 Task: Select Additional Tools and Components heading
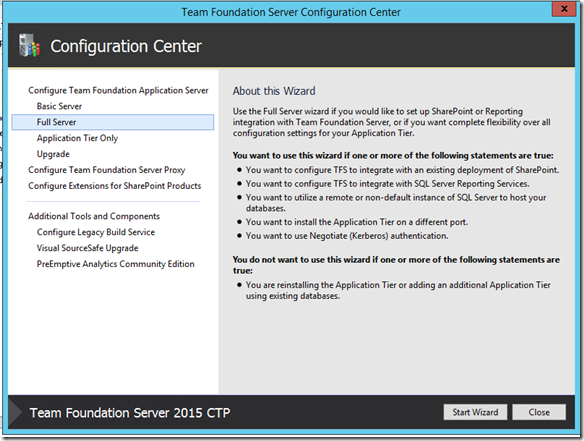94,216
